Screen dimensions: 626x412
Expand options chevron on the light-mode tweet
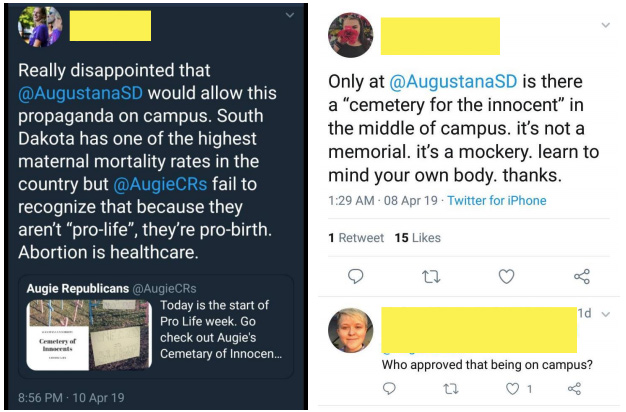tap(606, 25)
